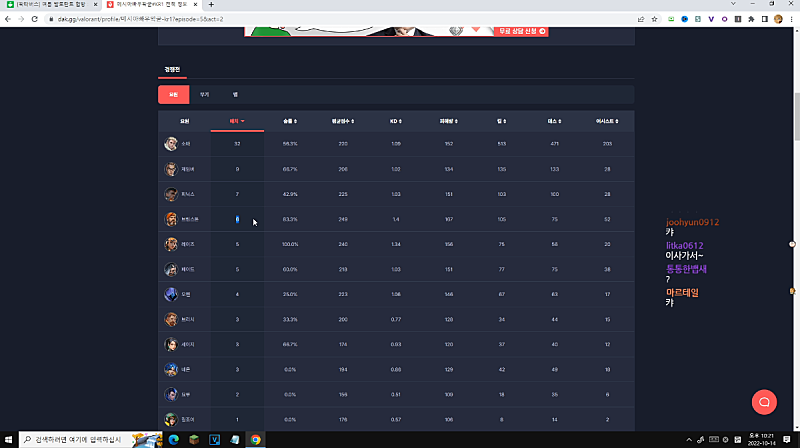Click the red banner ad button at top
800x448 pixels.
click(521, 31)
